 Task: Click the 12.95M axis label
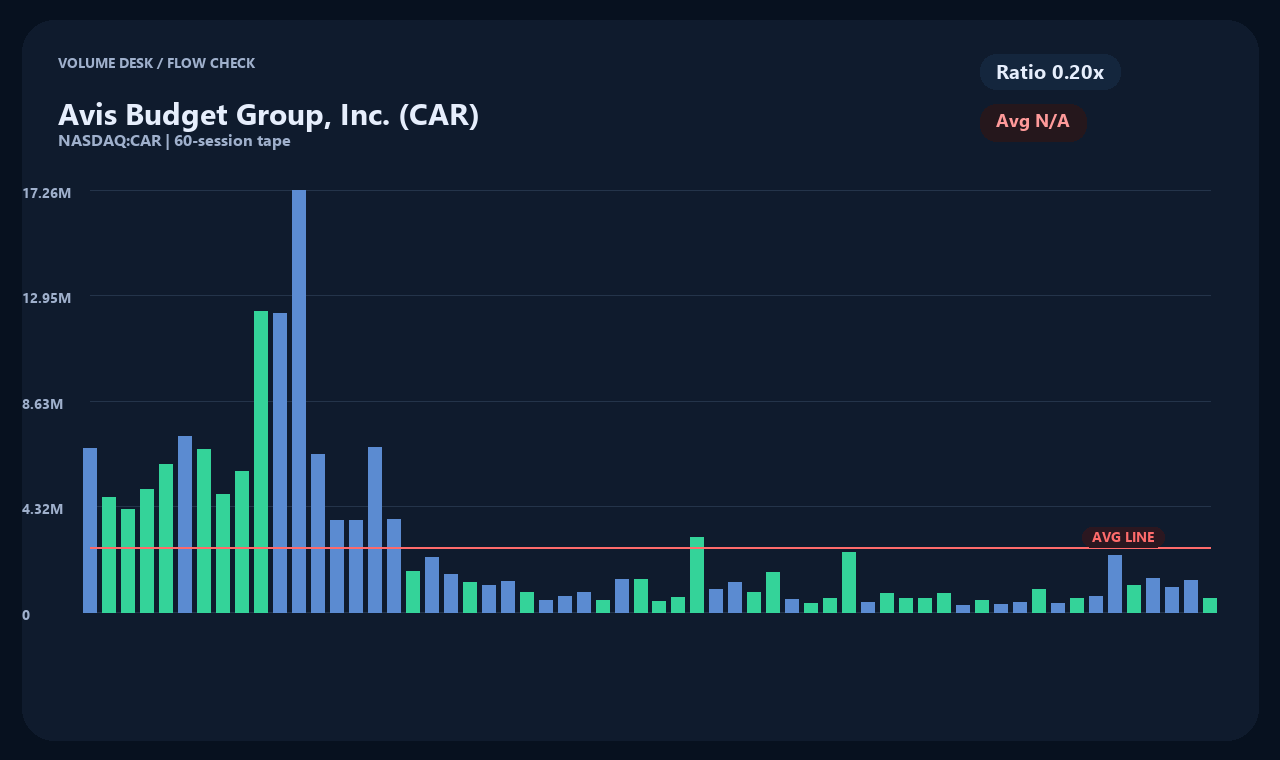coord(46,298)
